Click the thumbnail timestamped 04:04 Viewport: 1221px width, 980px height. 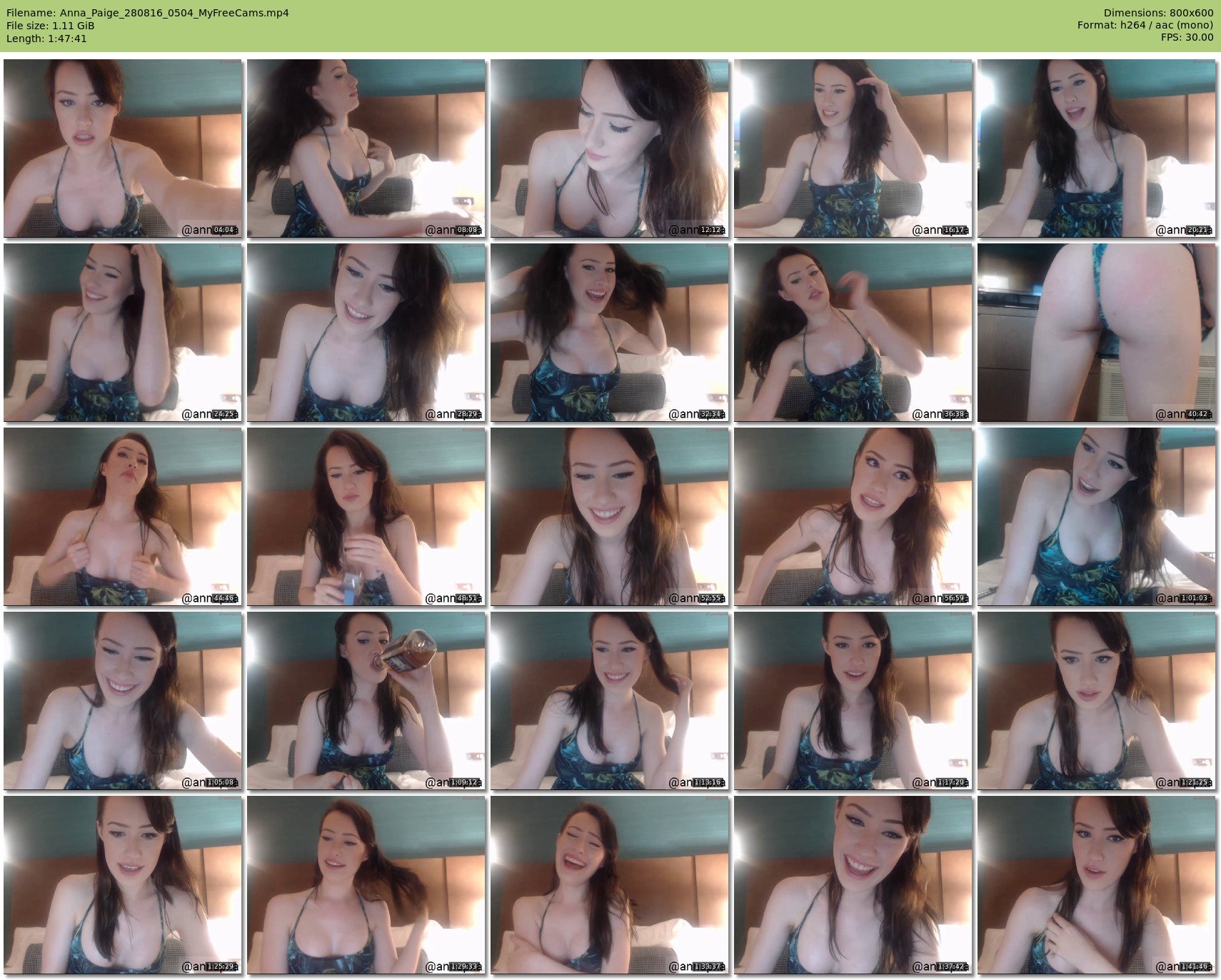(123, 148)
